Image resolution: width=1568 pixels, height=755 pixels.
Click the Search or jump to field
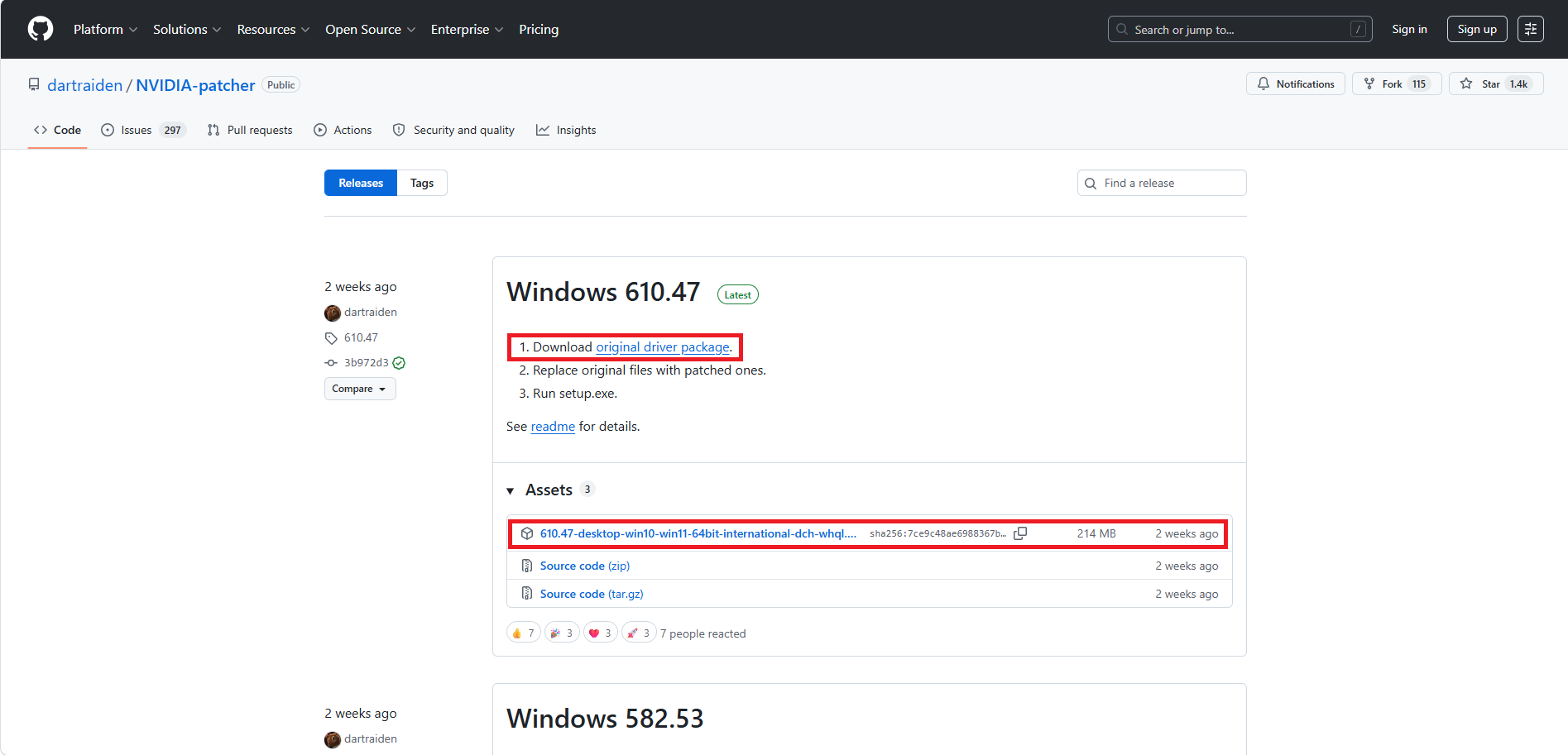point(1240,29)
